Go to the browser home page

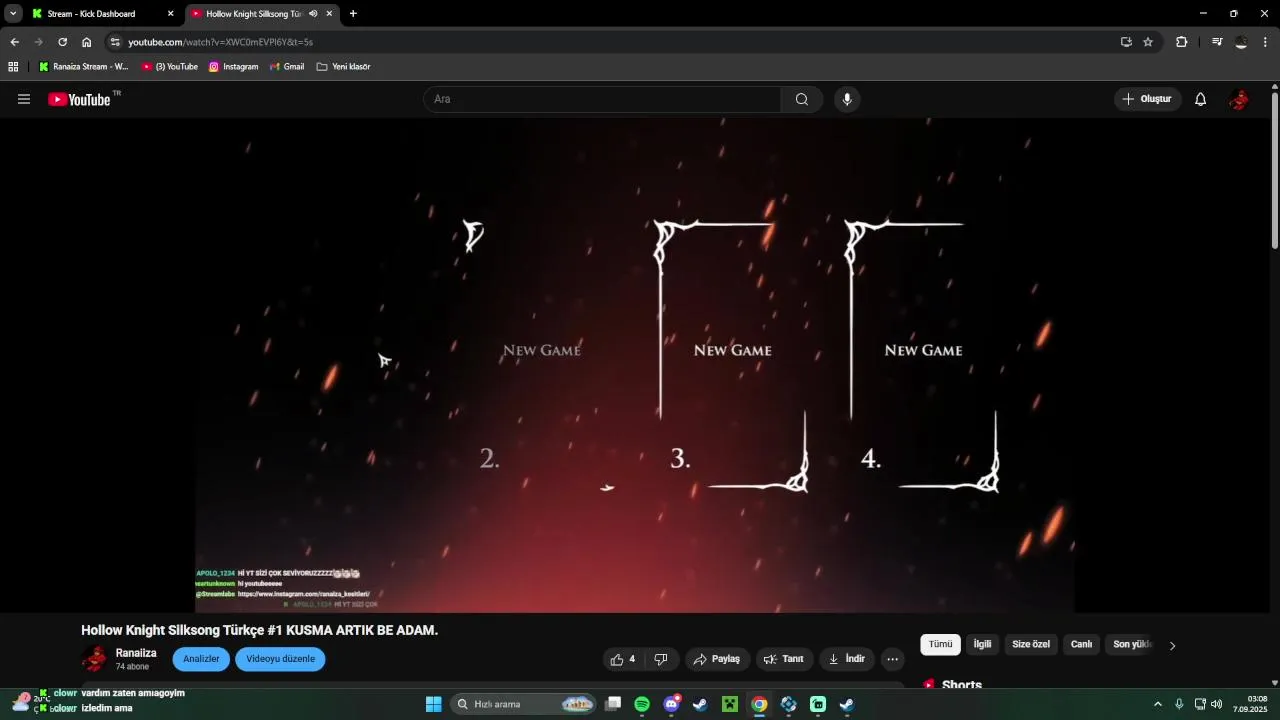[x=86, y=42]
